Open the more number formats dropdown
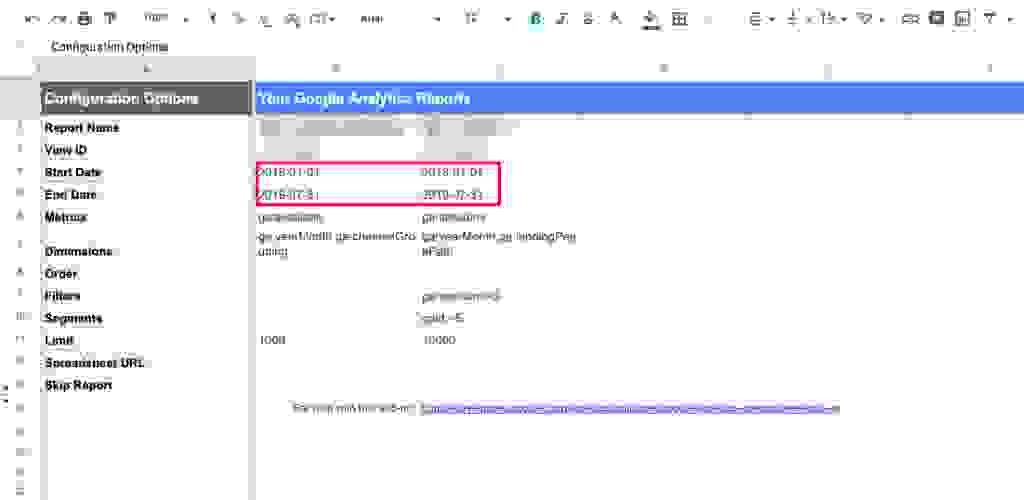1024x500 pixels. (322, 20)
